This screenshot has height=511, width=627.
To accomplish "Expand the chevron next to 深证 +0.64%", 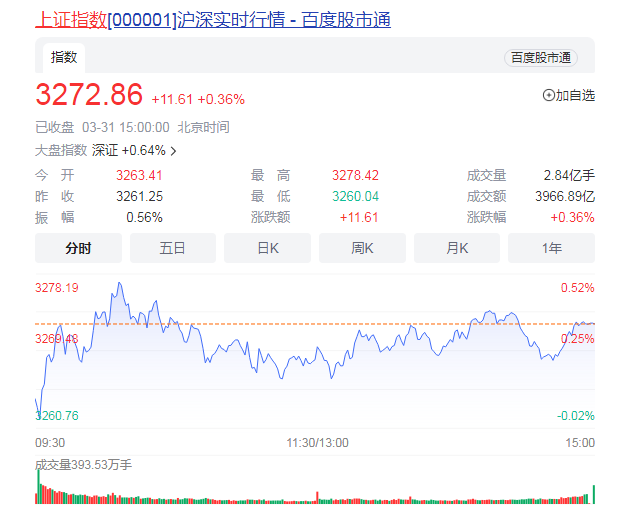I will [174, 151].
